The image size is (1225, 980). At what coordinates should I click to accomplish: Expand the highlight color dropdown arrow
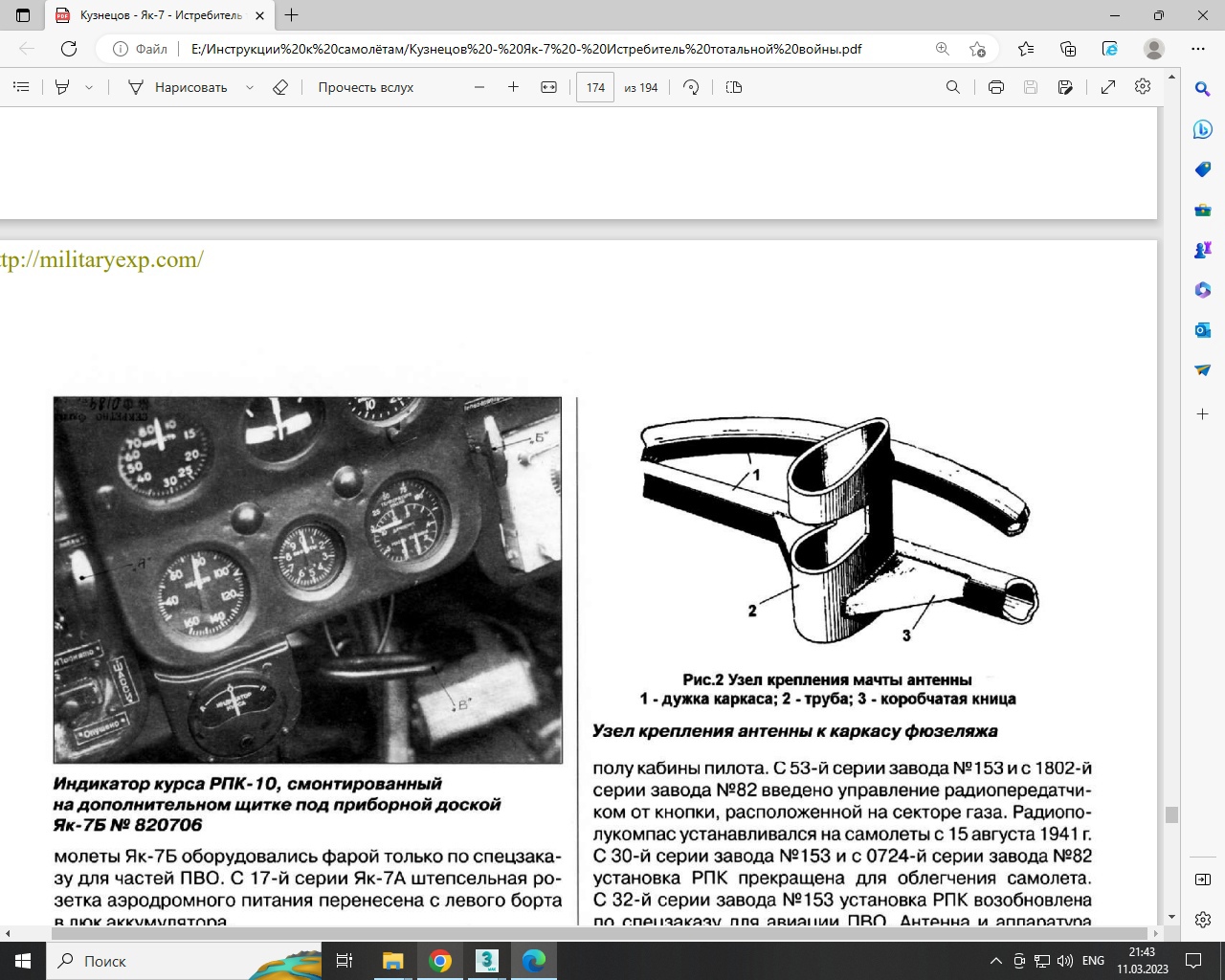click(x=89, y=87)
